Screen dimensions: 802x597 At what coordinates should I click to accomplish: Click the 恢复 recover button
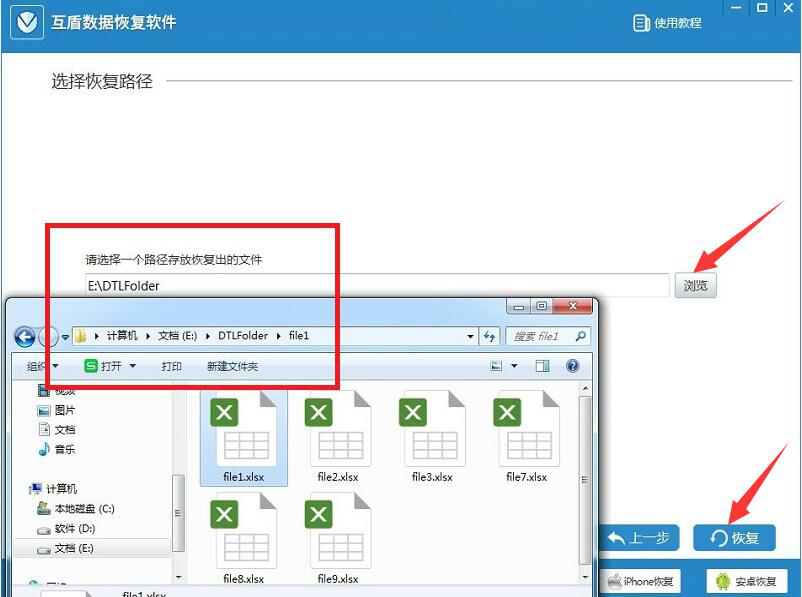[x=734, y=538]
